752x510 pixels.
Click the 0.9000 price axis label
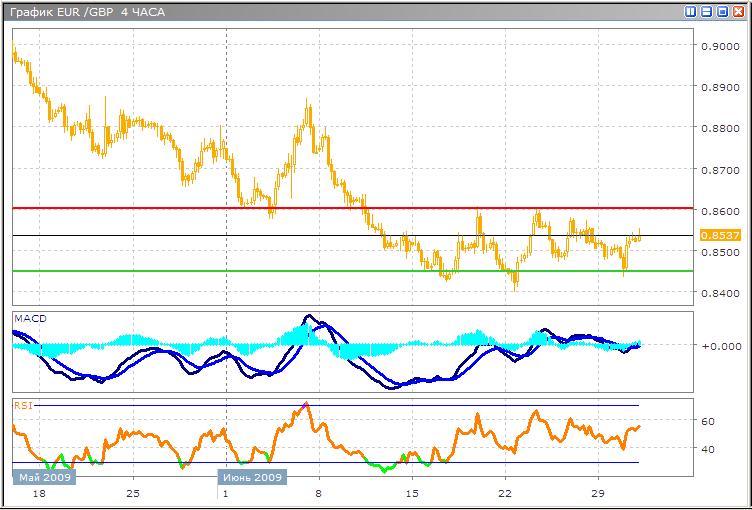(719, 46)
